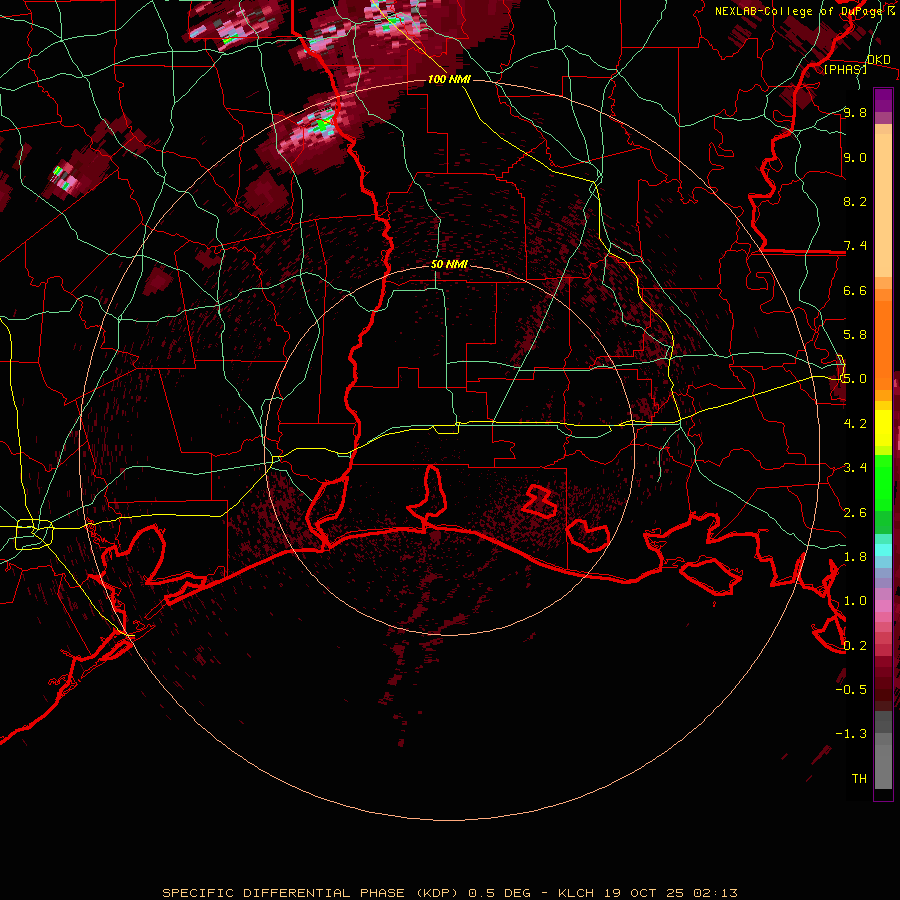Pick the cyan band of the color bar

tap(883, 550)
